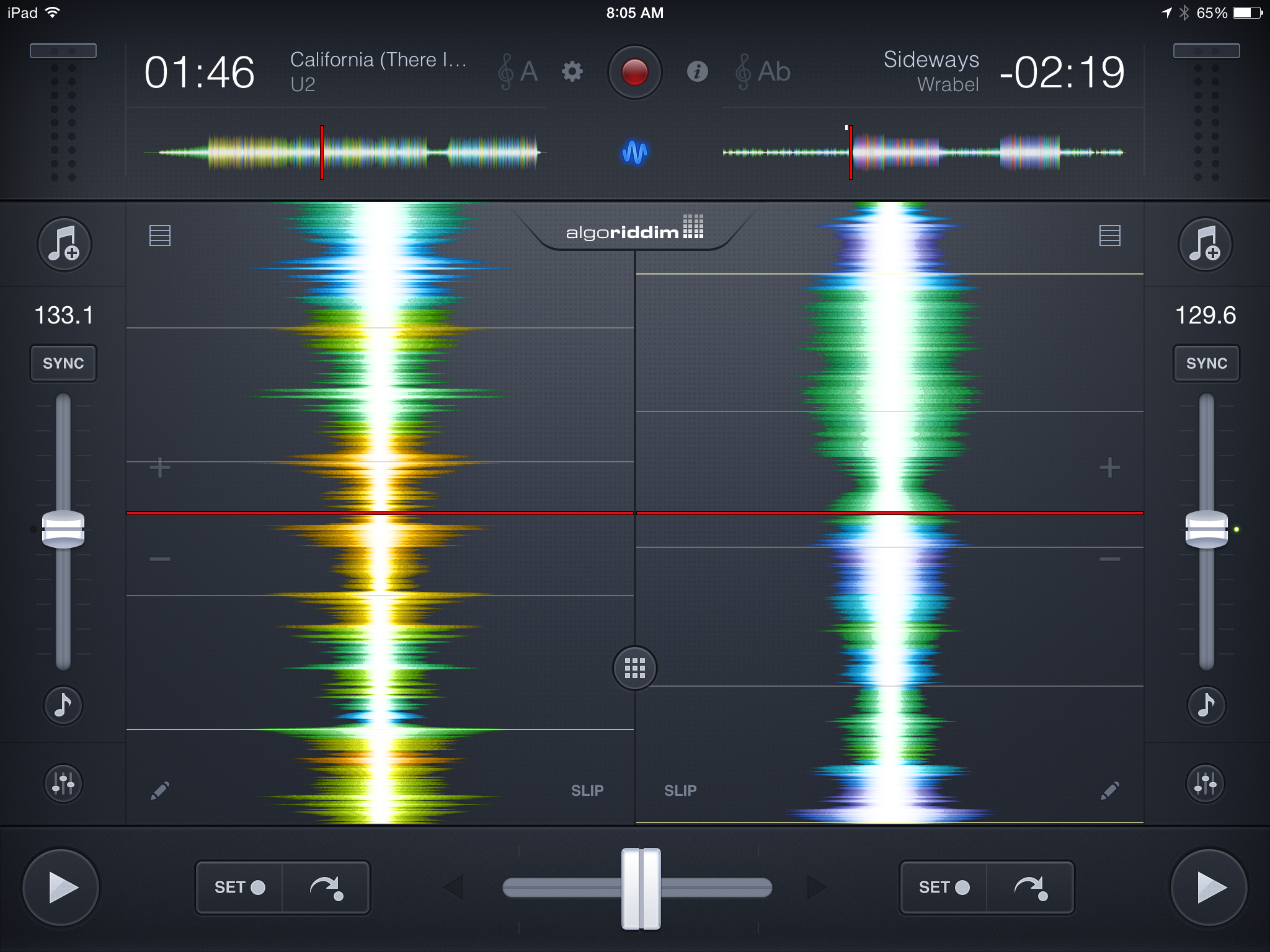Tap the right scrolling waveform
The height and width of the screenshot is (952, 1270).
890,513
